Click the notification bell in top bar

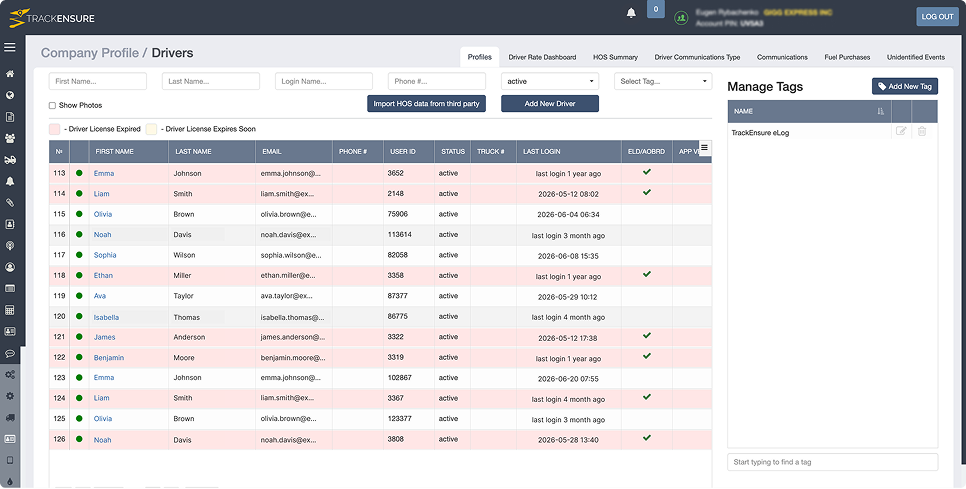pyautogui.click(x=631, y=13)
